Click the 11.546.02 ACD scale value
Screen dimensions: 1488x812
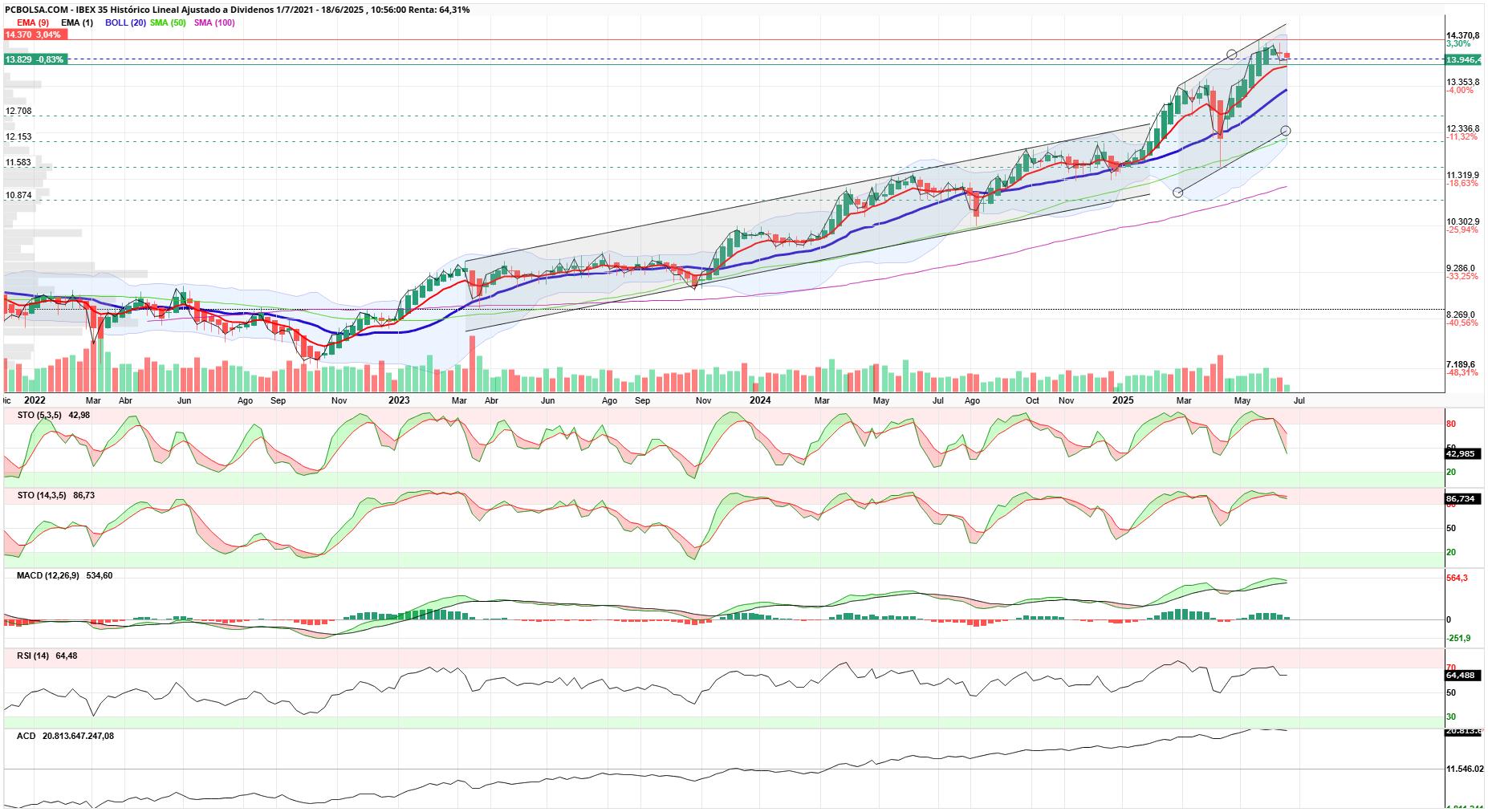point(1465,769)
